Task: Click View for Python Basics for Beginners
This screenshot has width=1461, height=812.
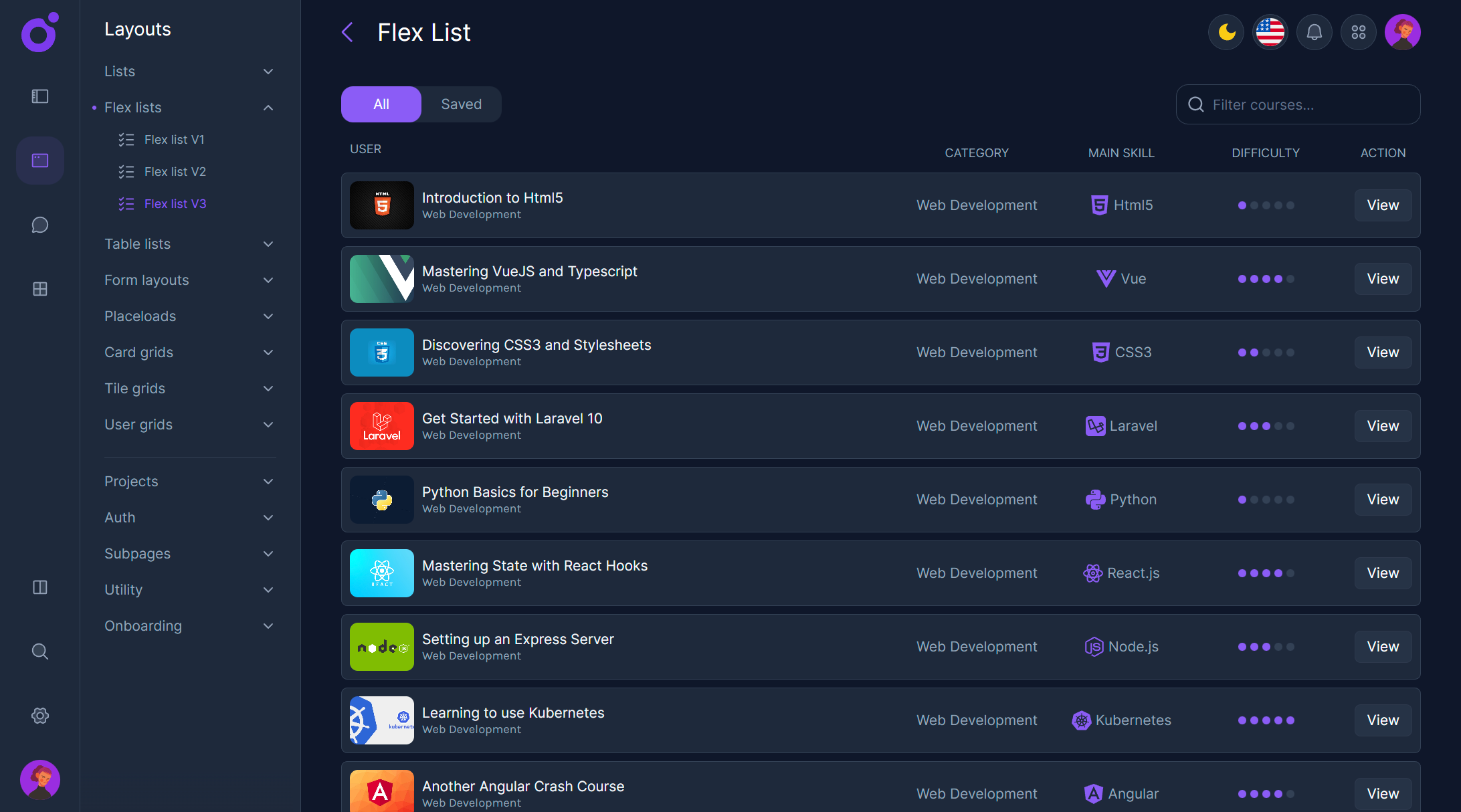Action: 1382,500
